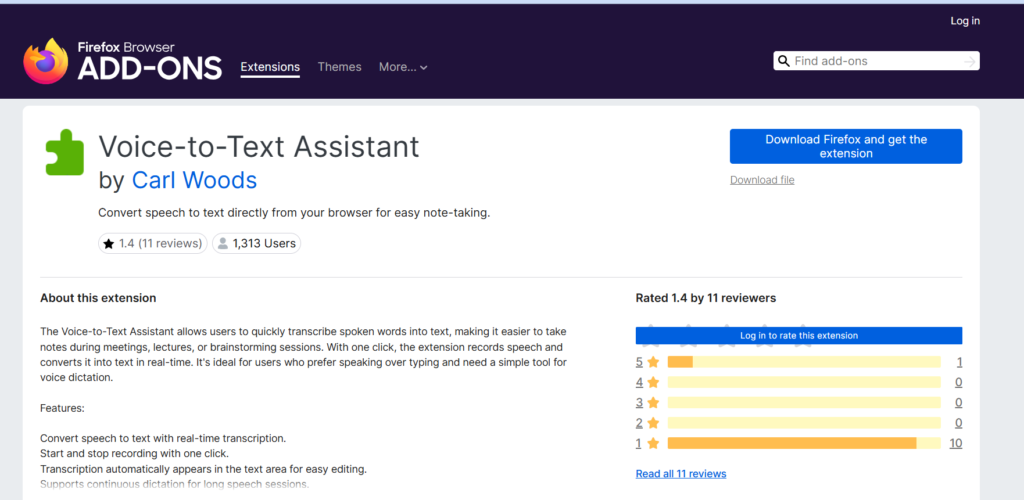Screen dimensions: 1024x500
Task: Click the star icon in 5-star row
Action: (653, 362)
